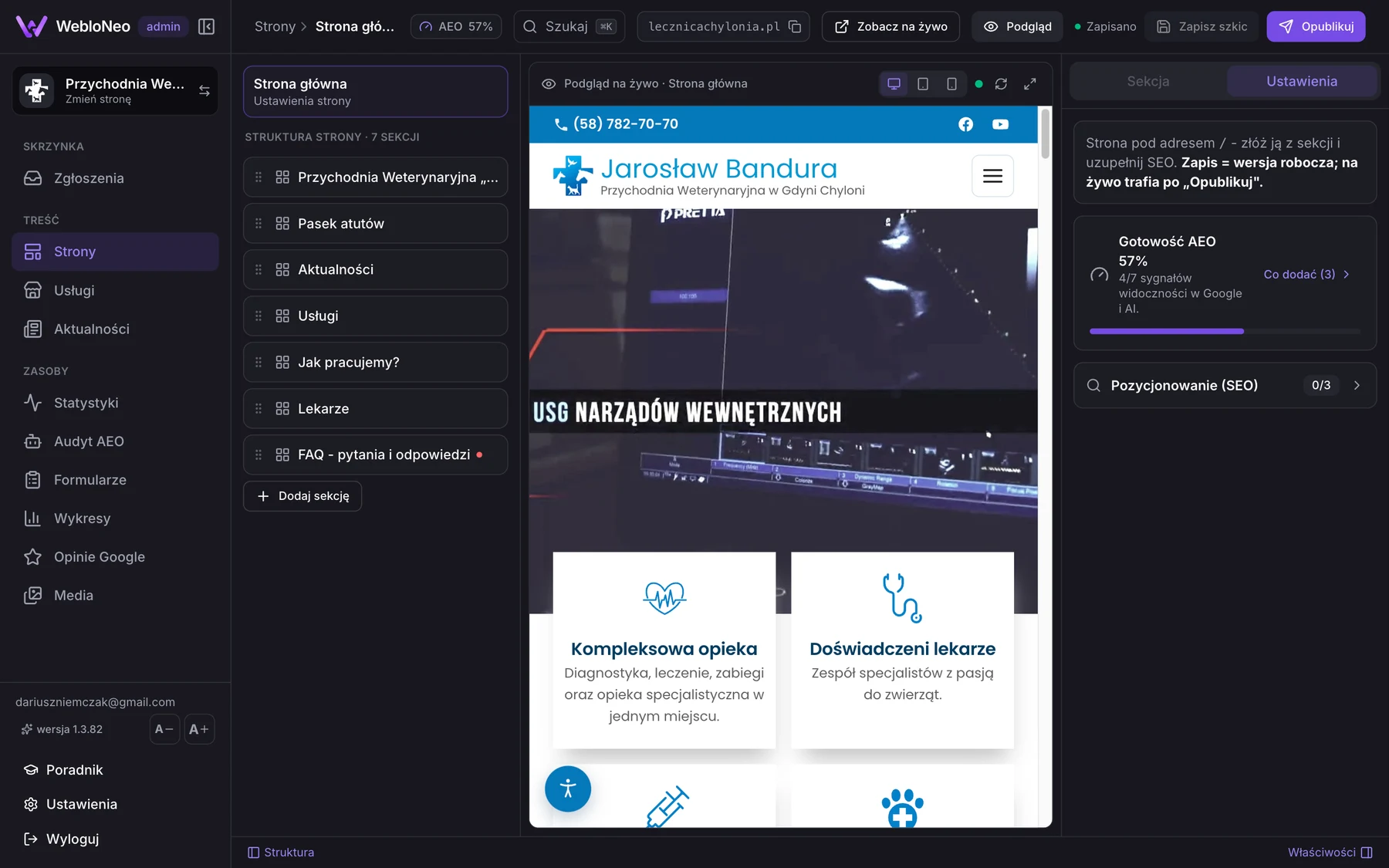
Task: Switch preview to tablet device icon
Action: point(922,83)
